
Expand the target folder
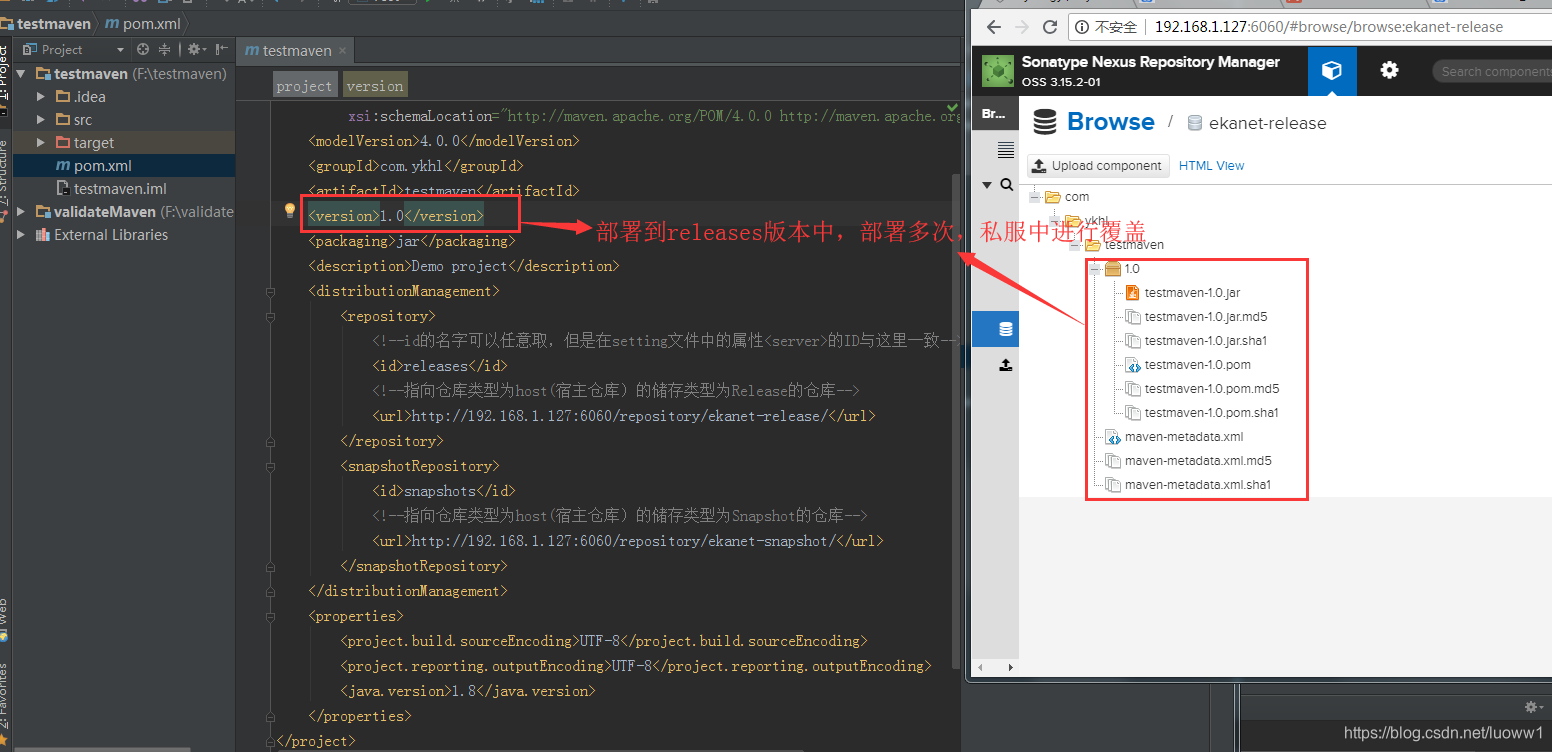tap(41, 143)
